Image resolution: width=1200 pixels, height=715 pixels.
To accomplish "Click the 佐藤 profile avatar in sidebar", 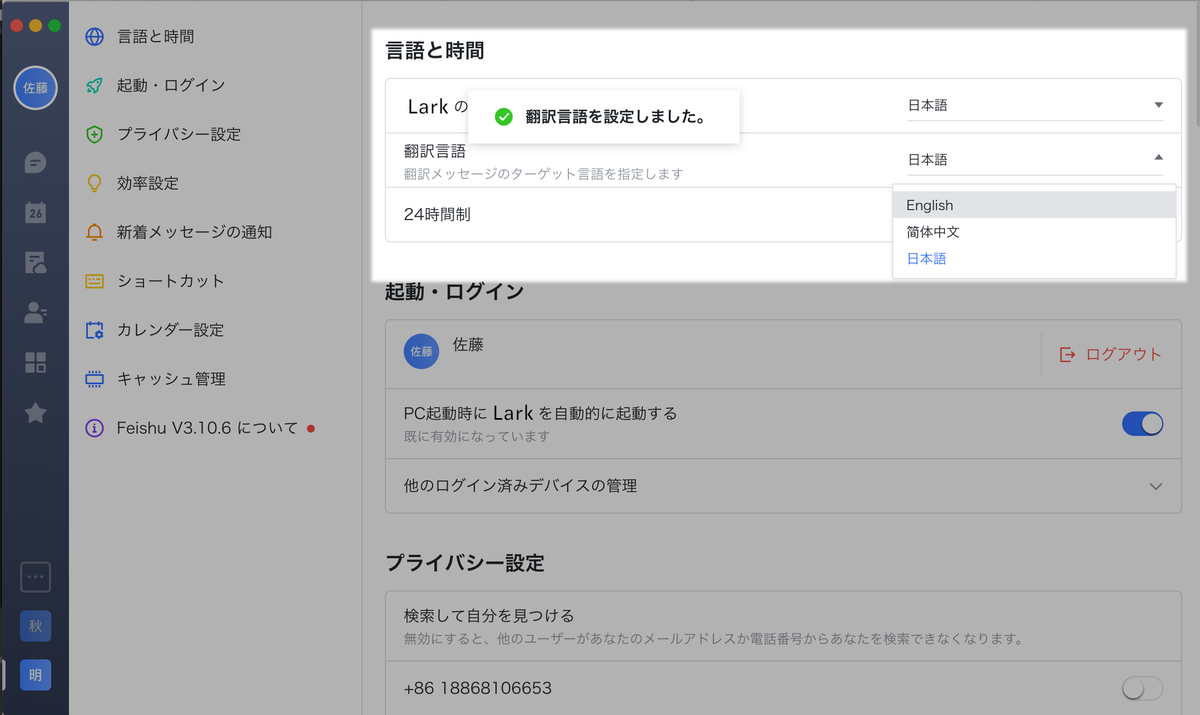I will pyautogui.click(x=35, y=88).
